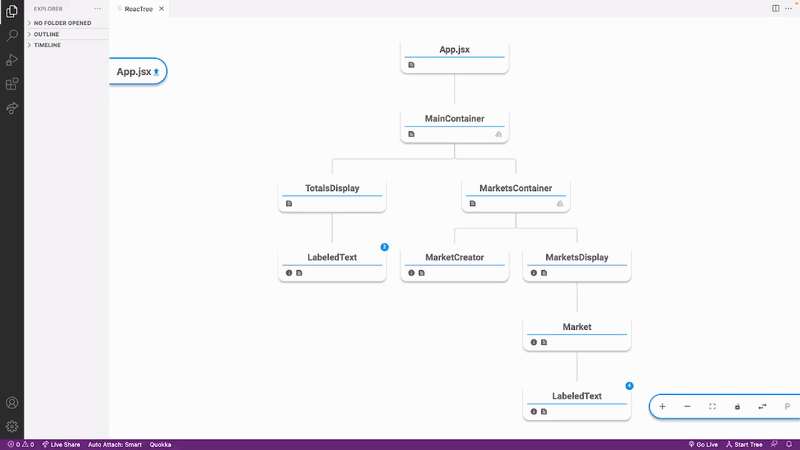
Task: Click the zoom in plus icon
Action: pyautogui.click(x=662, y=407)
